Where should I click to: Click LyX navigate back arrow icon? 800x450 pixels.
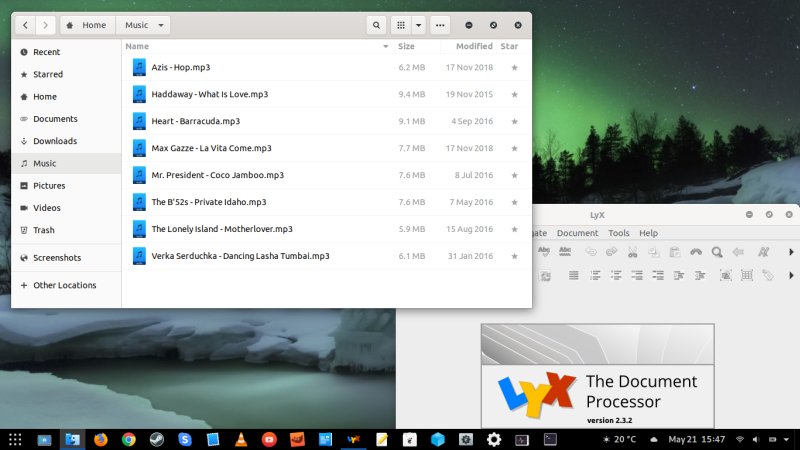(x=738, y=252)
